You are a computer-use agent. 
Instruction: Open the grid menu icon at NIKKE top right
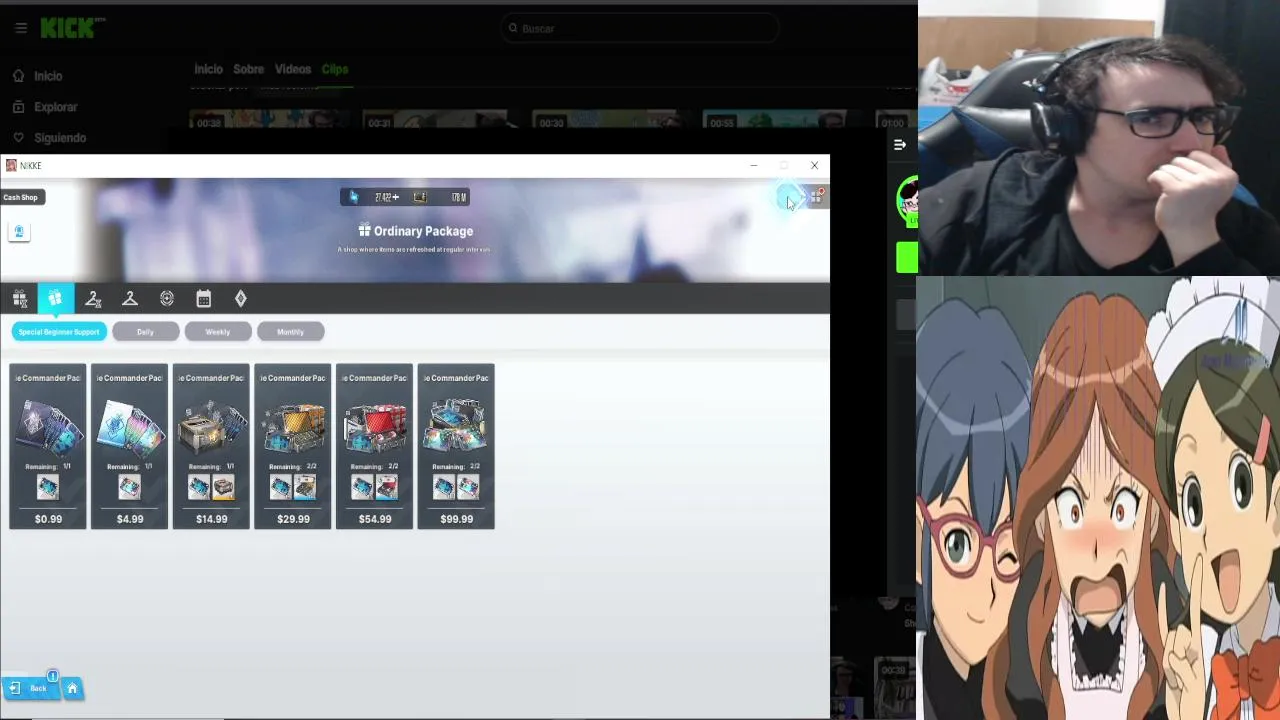(x=816, y=197)
